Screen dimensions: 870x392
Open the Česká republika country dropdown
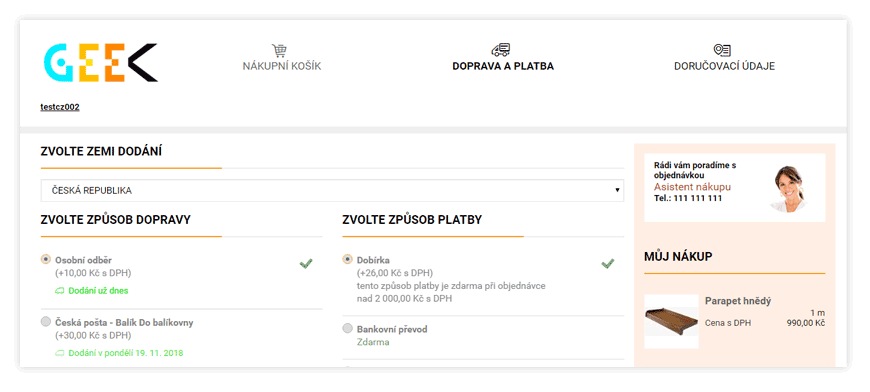tap(332, 190)
